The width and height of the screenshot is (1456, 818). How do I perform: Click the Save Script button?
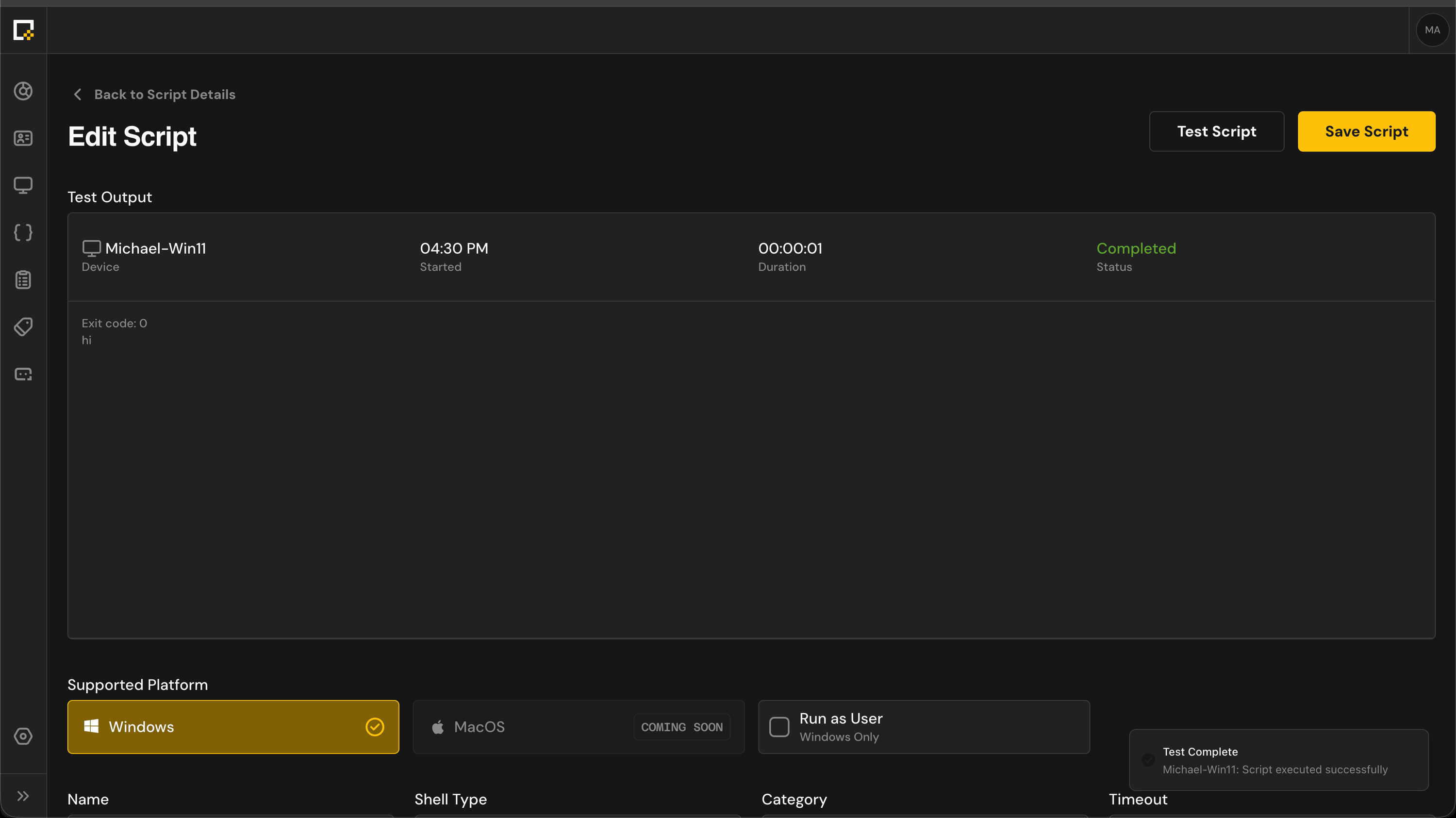click(1366, 131)
